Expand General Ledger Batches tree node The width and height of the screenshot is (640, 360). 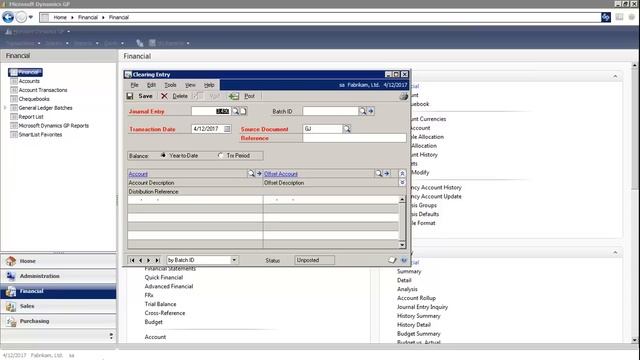5,108
